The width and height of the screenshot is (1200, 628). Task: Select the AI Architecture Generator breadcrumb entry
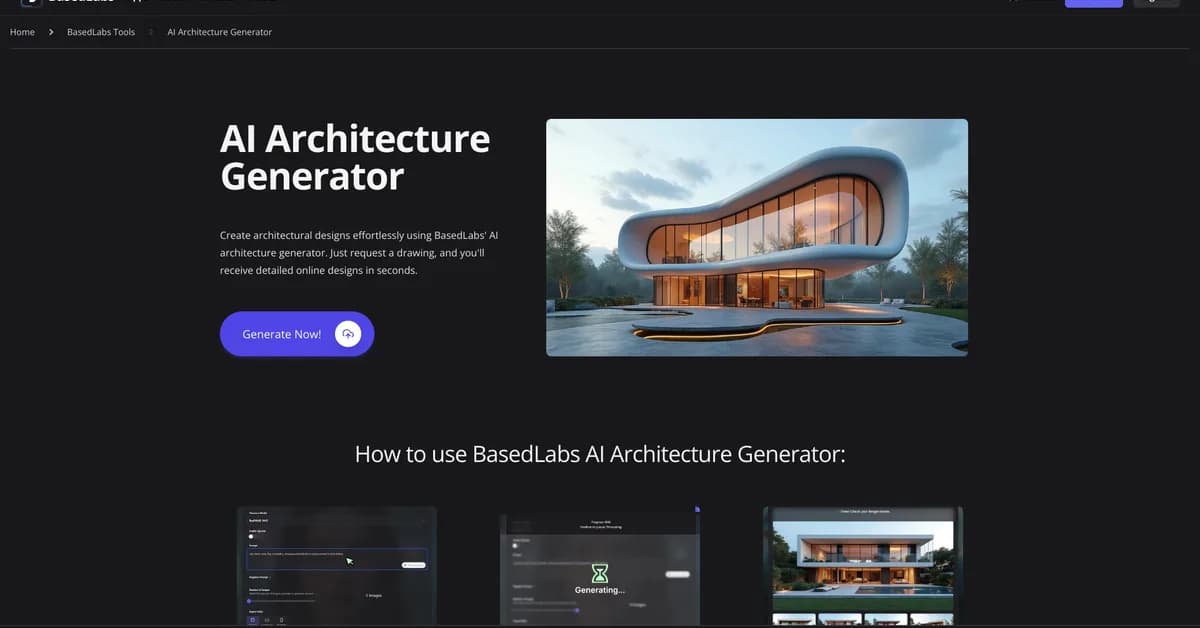(x=220, y=31)
